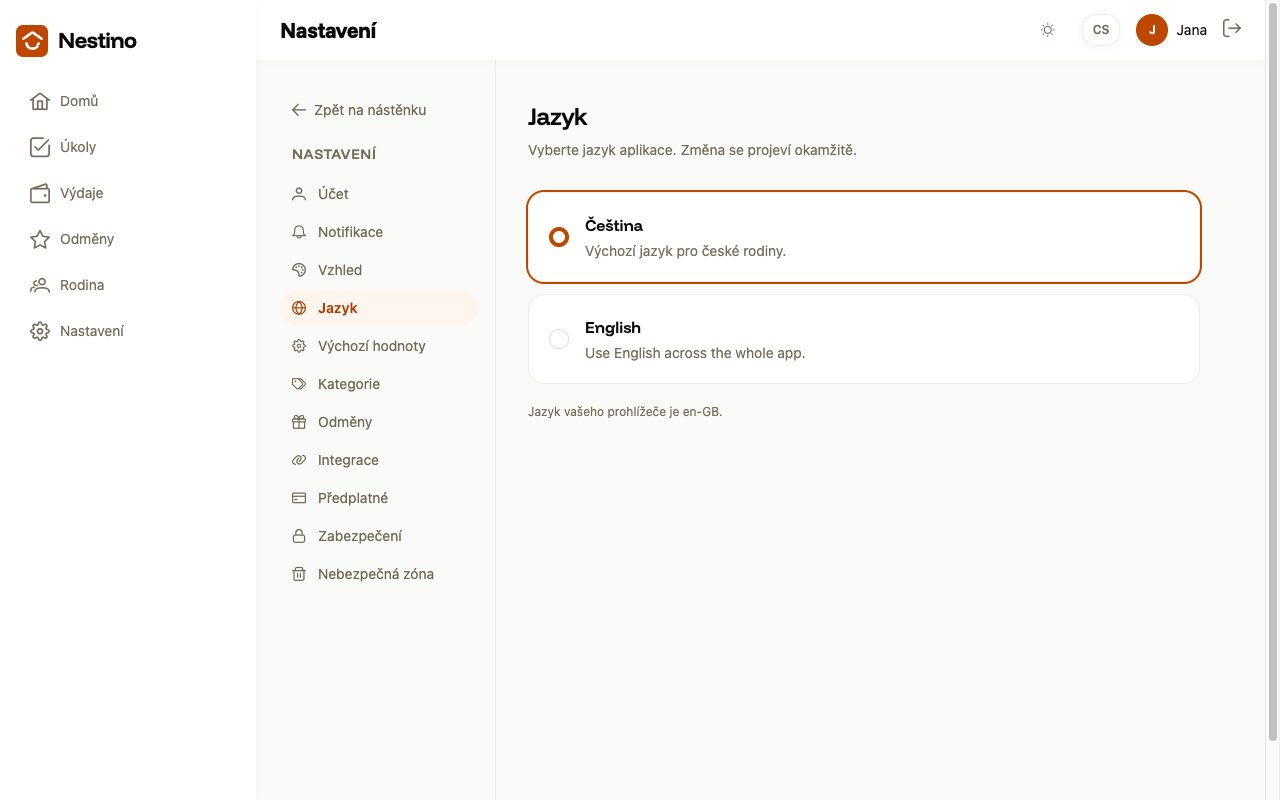Select the English radio button
Screen dimensions: 1280x800
click(559, 339)
